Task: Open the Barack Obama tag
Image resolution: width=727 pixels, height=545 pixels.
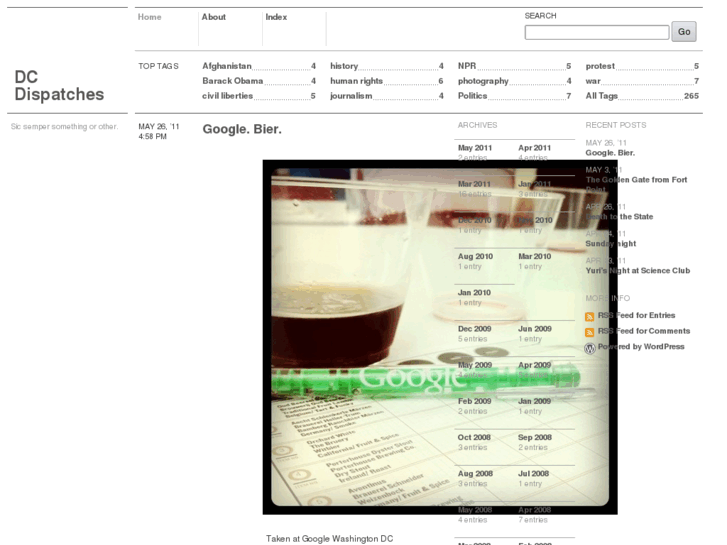Action: [232, 81]
